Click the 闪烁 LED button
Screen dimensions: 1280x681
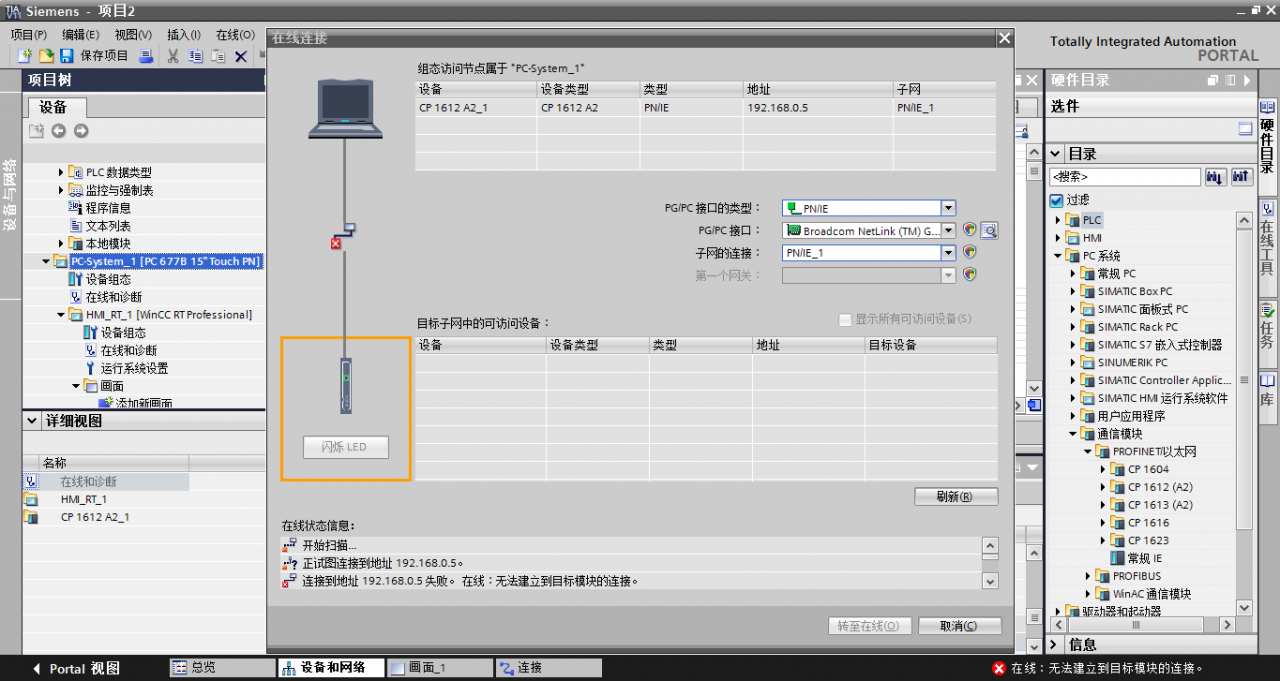(x=346, y=447)
